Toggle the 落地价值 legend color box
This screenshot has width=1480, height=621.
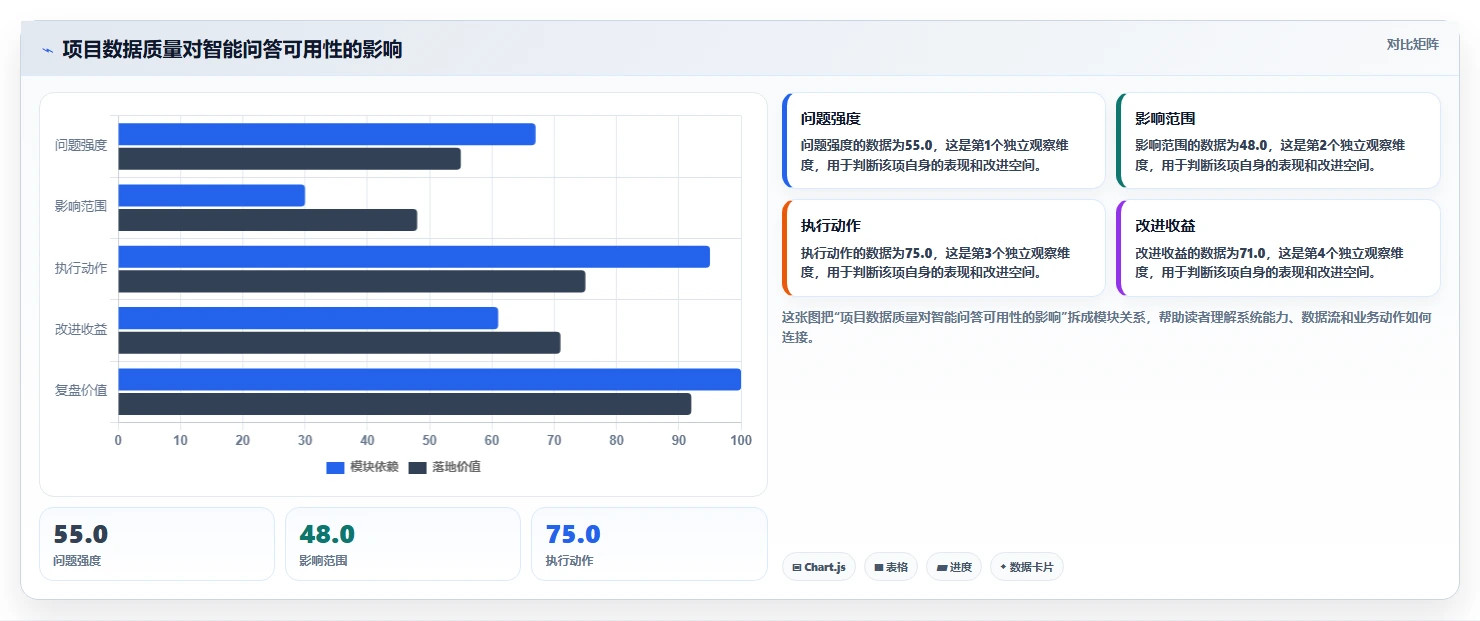pyautogui.click(x=417, y=467)
